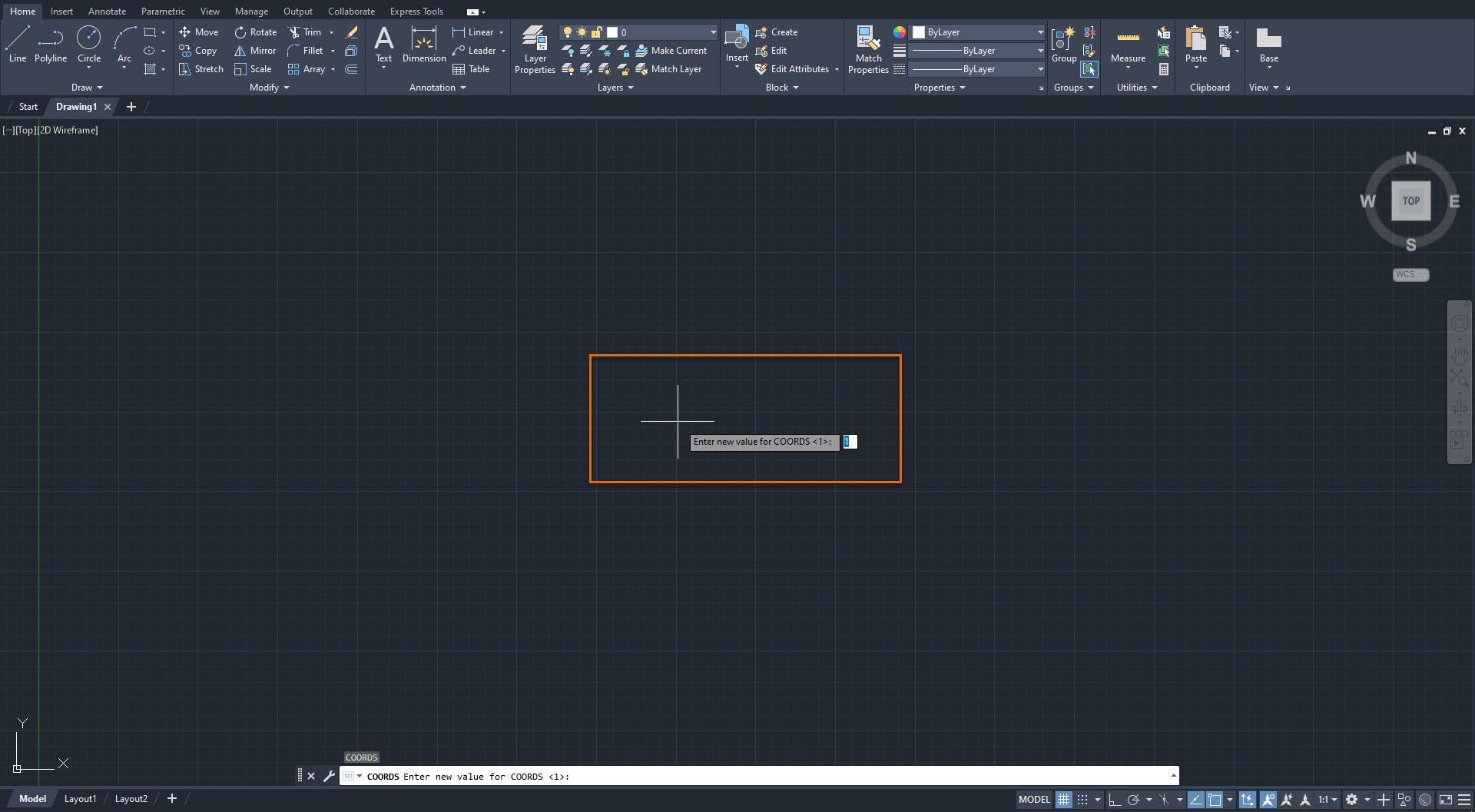
Task: Select the Line drawing tool
Action: (x=18, y=44)
